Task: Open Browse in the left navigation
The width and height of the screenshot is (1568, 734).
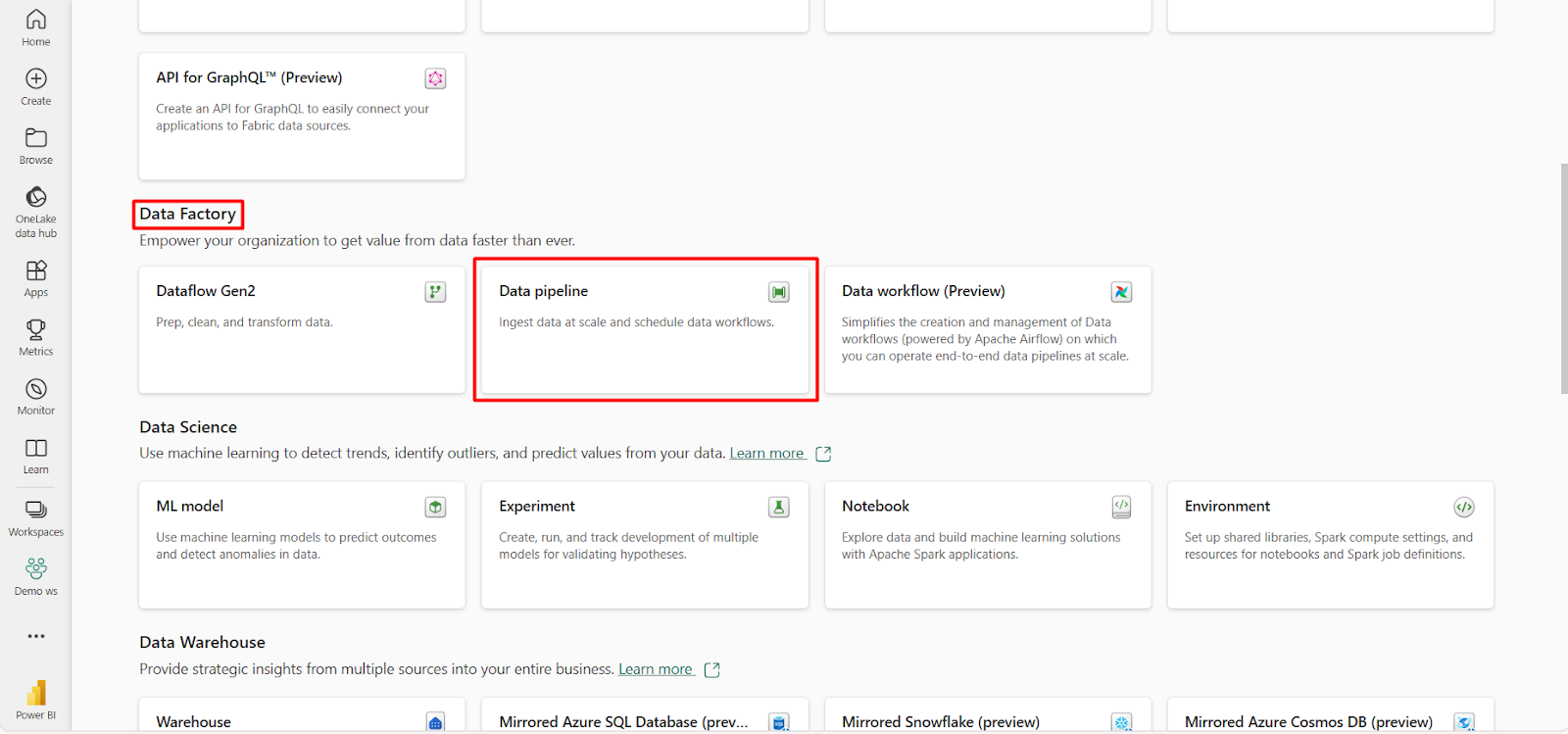Action: 35,146
